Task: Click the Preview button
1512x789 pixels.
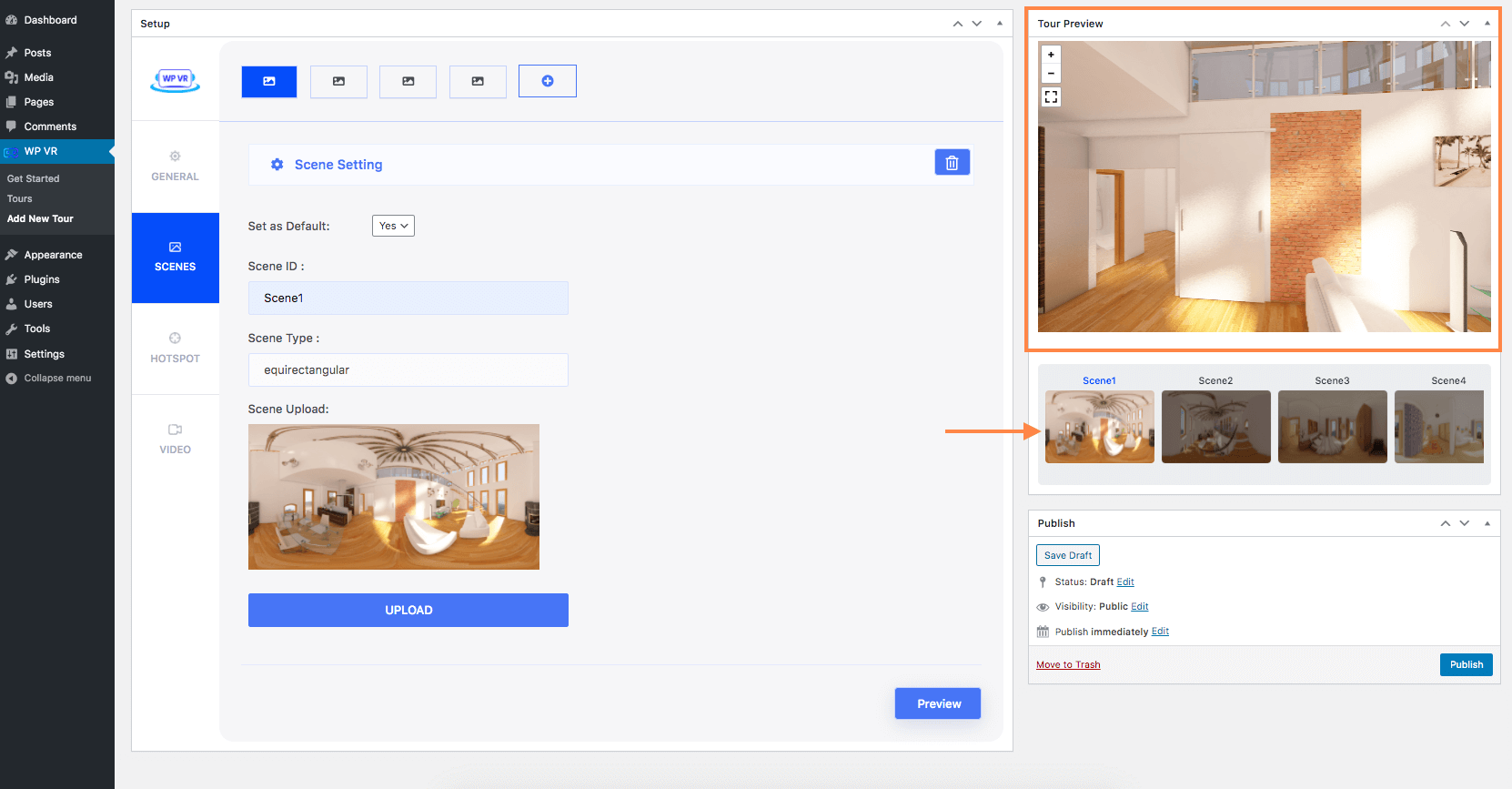Action: pyautogui.click(x=938, y=703)
